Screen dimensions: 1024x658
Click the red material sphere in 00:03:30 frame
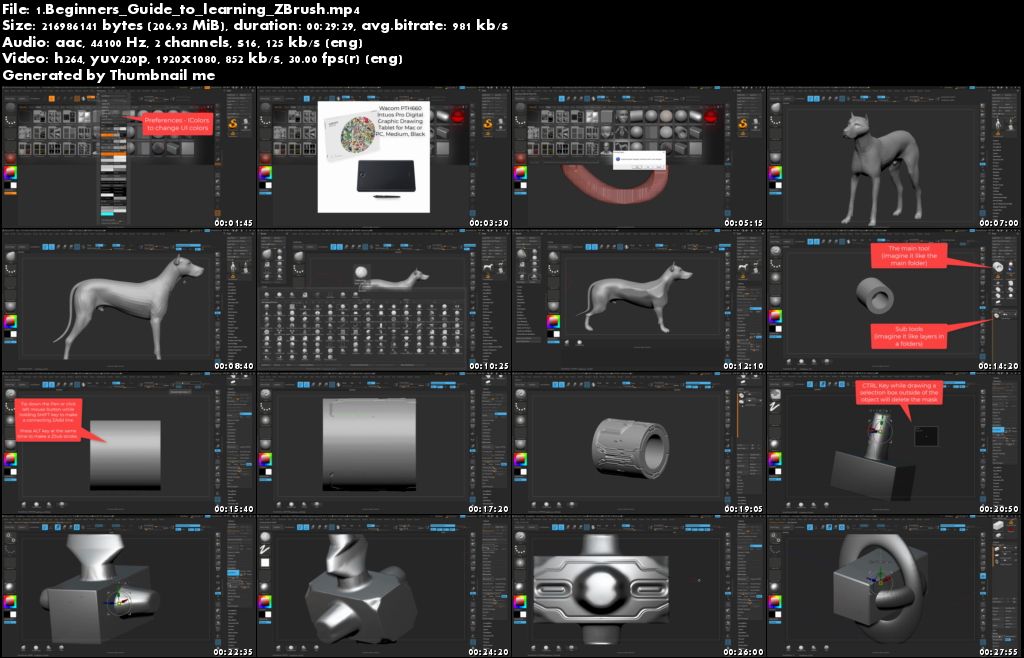(457, 118)
